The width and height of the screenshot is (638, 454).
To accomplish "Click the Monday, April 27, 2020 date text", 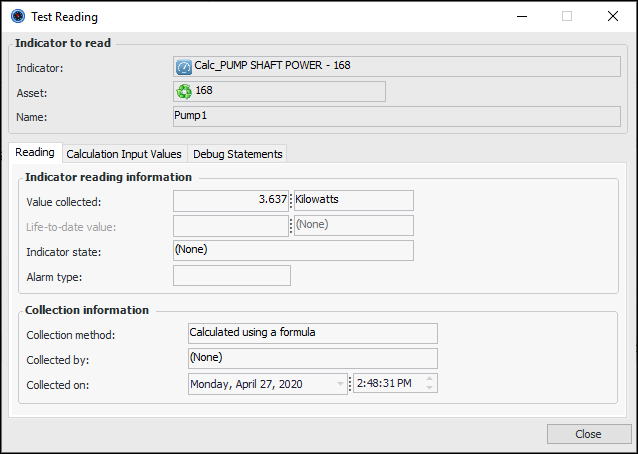I will (x=246, y=384).
